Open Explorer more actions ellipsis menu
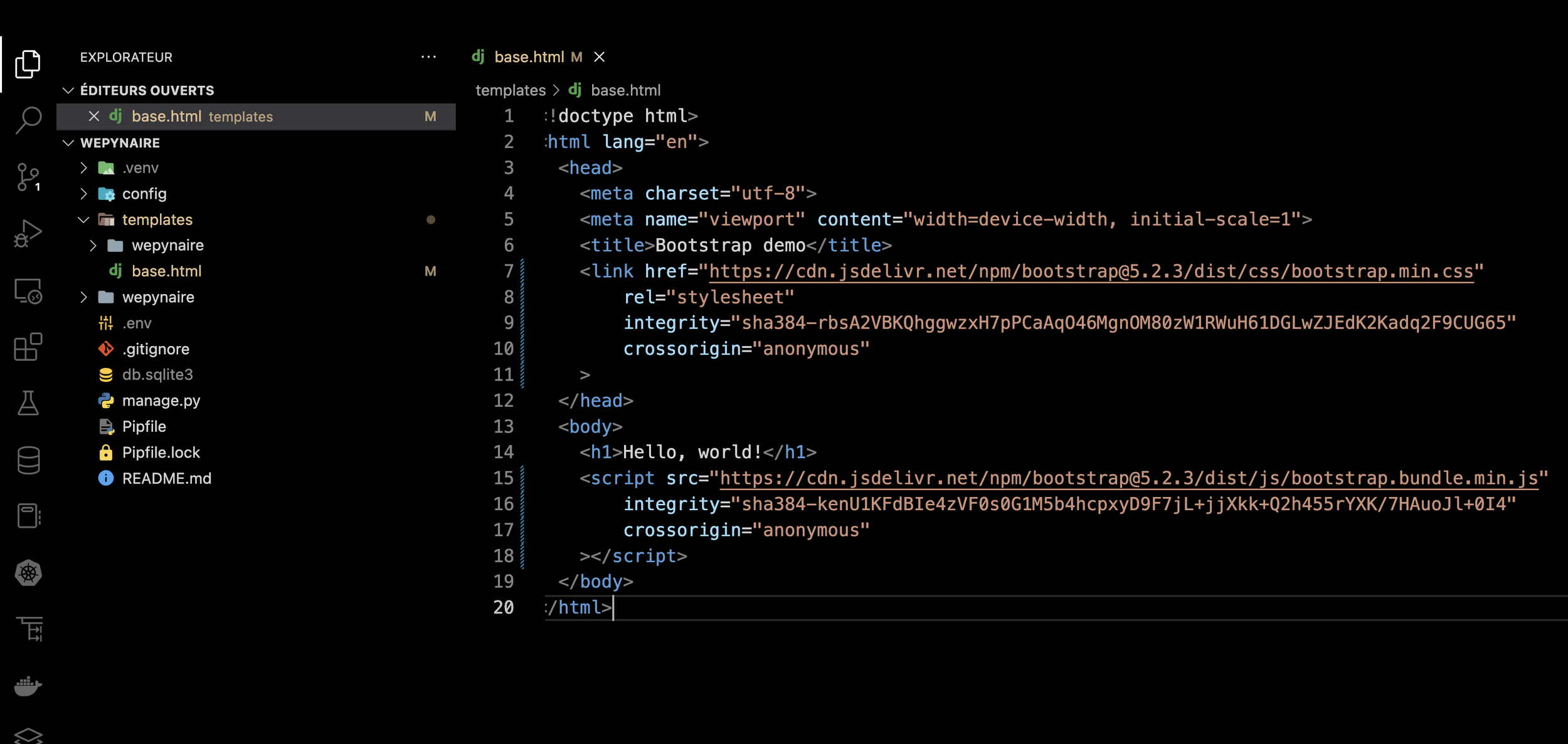This screenshot has width=1568, height=744. click(x=428, y=57)
